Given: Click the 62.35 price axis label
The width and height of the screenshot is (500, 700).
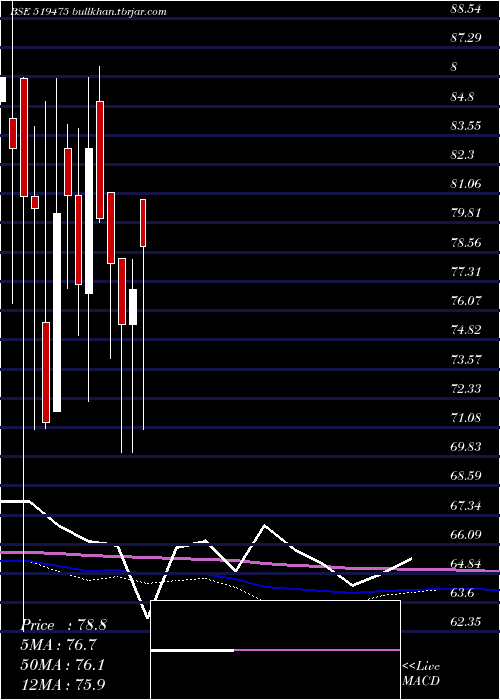Looking at the screenshot, I should [466, 622].
